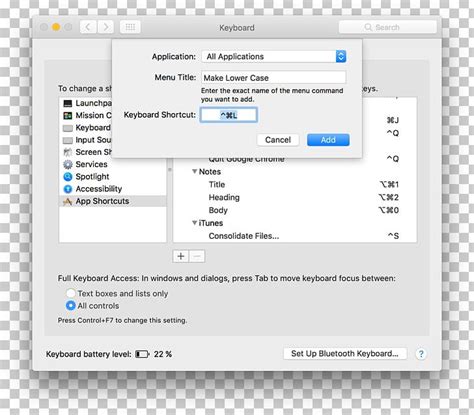Click the Set Up Bluetooth Keyboard button
This screenshot has width=474, height=415.
pyautogui.click(x=345, y=353)
